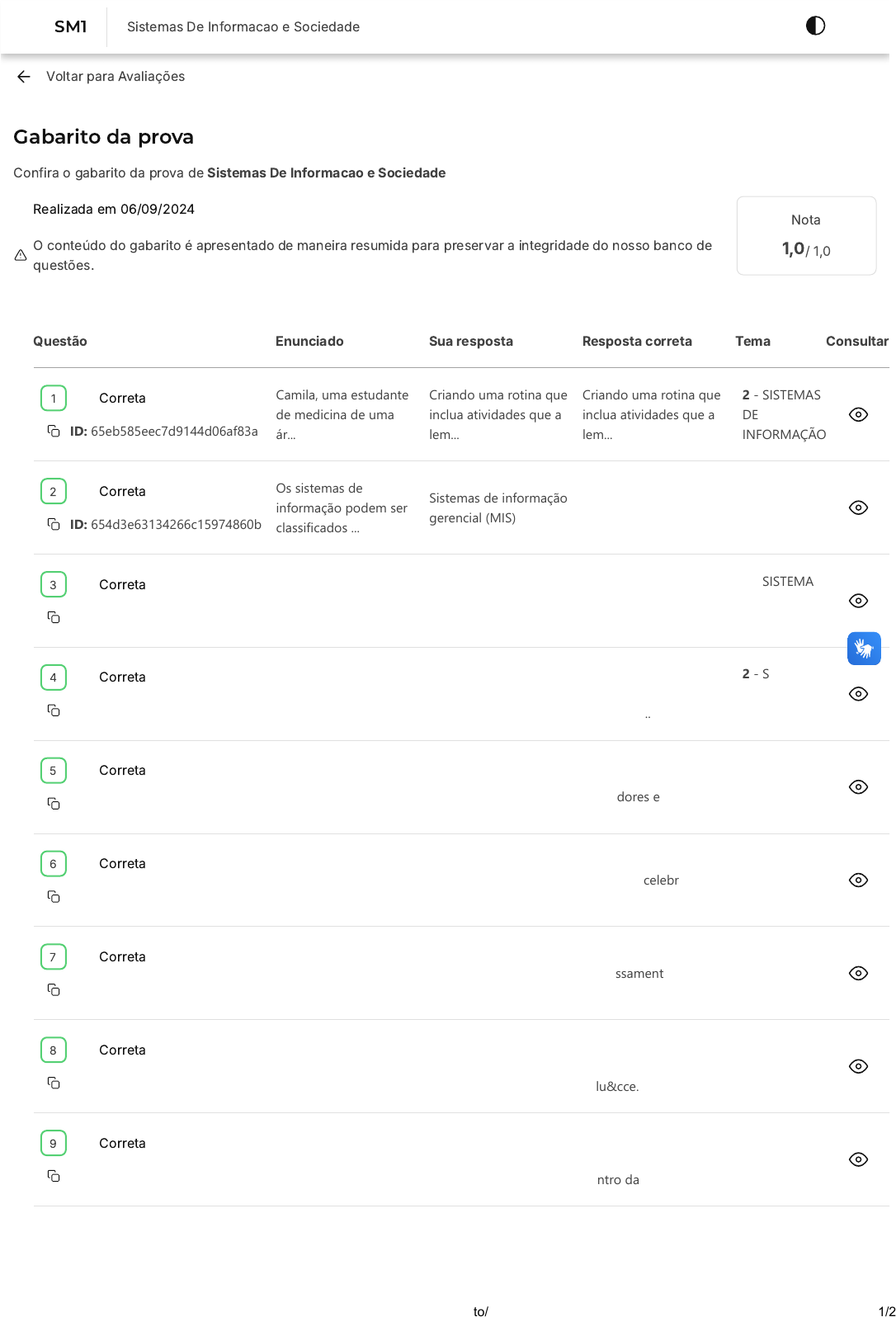The height and width of the screenshot is (1317, 896).
Task: Select the question 1 number badge
Action: 54,399
